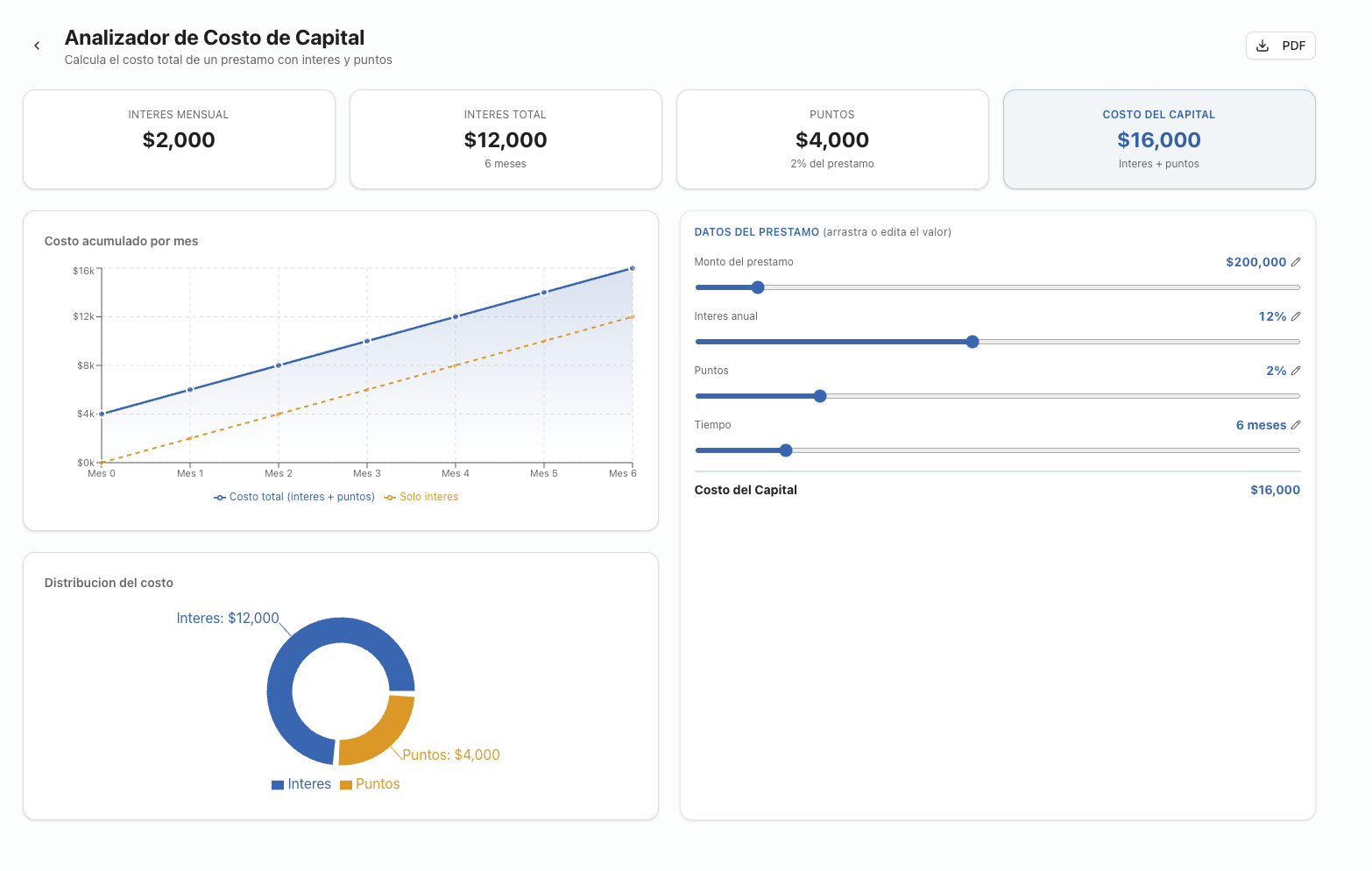Click the Tiempo slider handle
The image size is (1372, 871).
click(786, 450)
